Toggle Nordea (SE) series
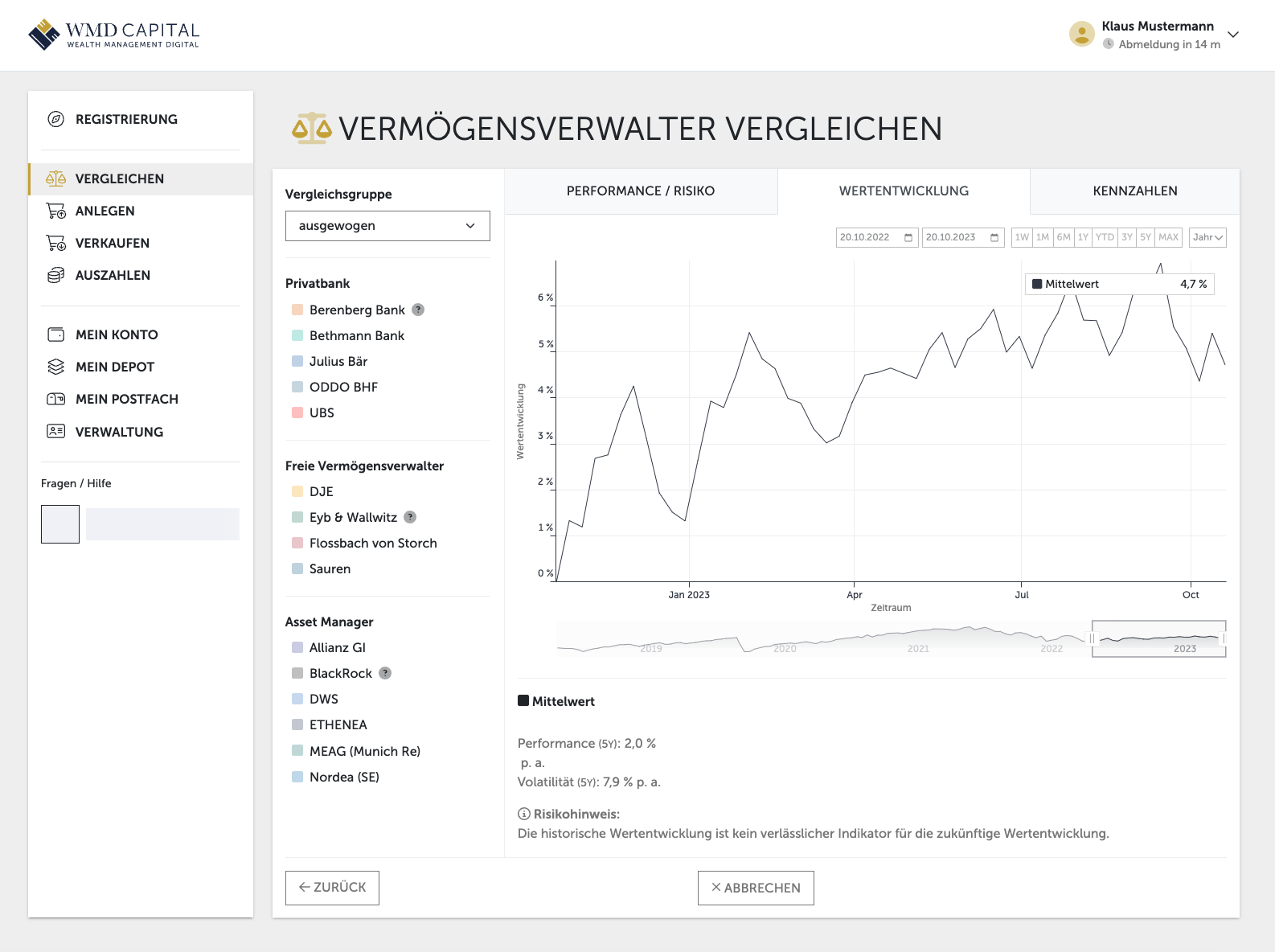This screenshot has height=952, width=1275. point(336,777)
